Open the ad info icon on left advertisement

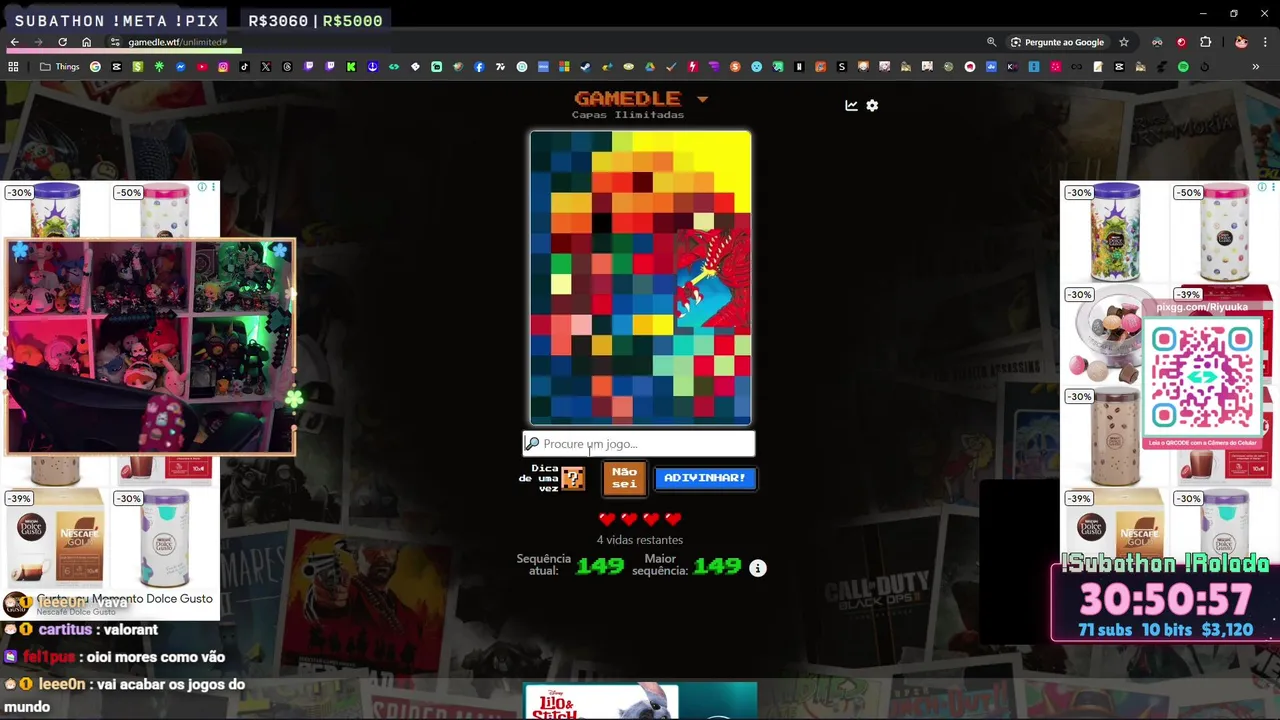coord(201,187)
